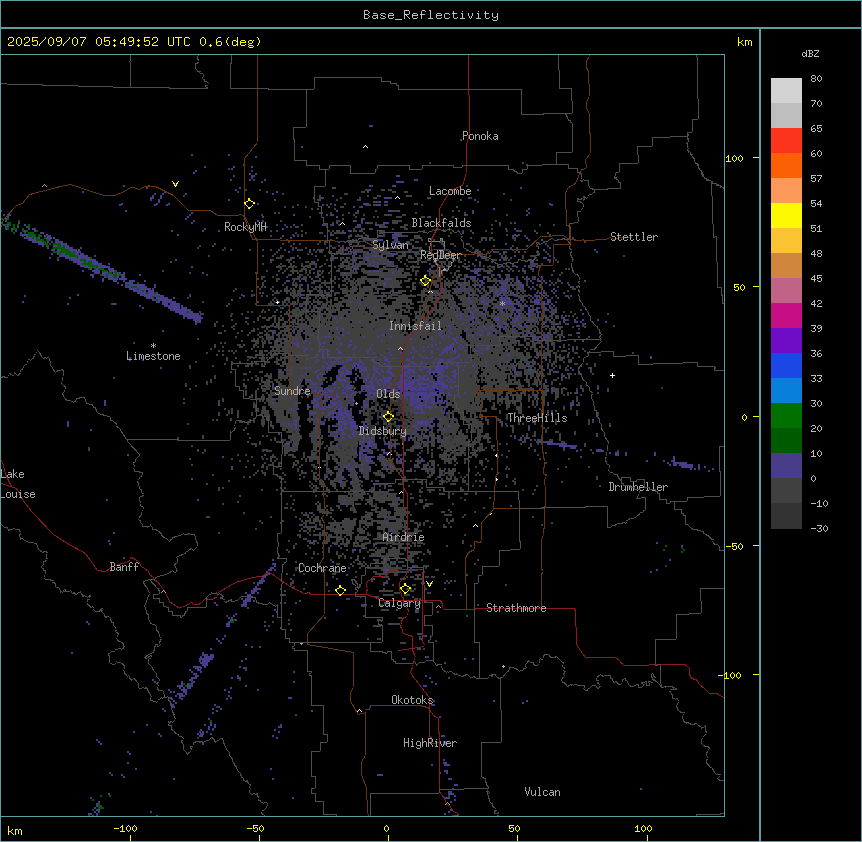The height and width of the screenshot is (842, 862).
Task: Pick the yellow diamond marker under Cochrane label
Action: [340, 591]
